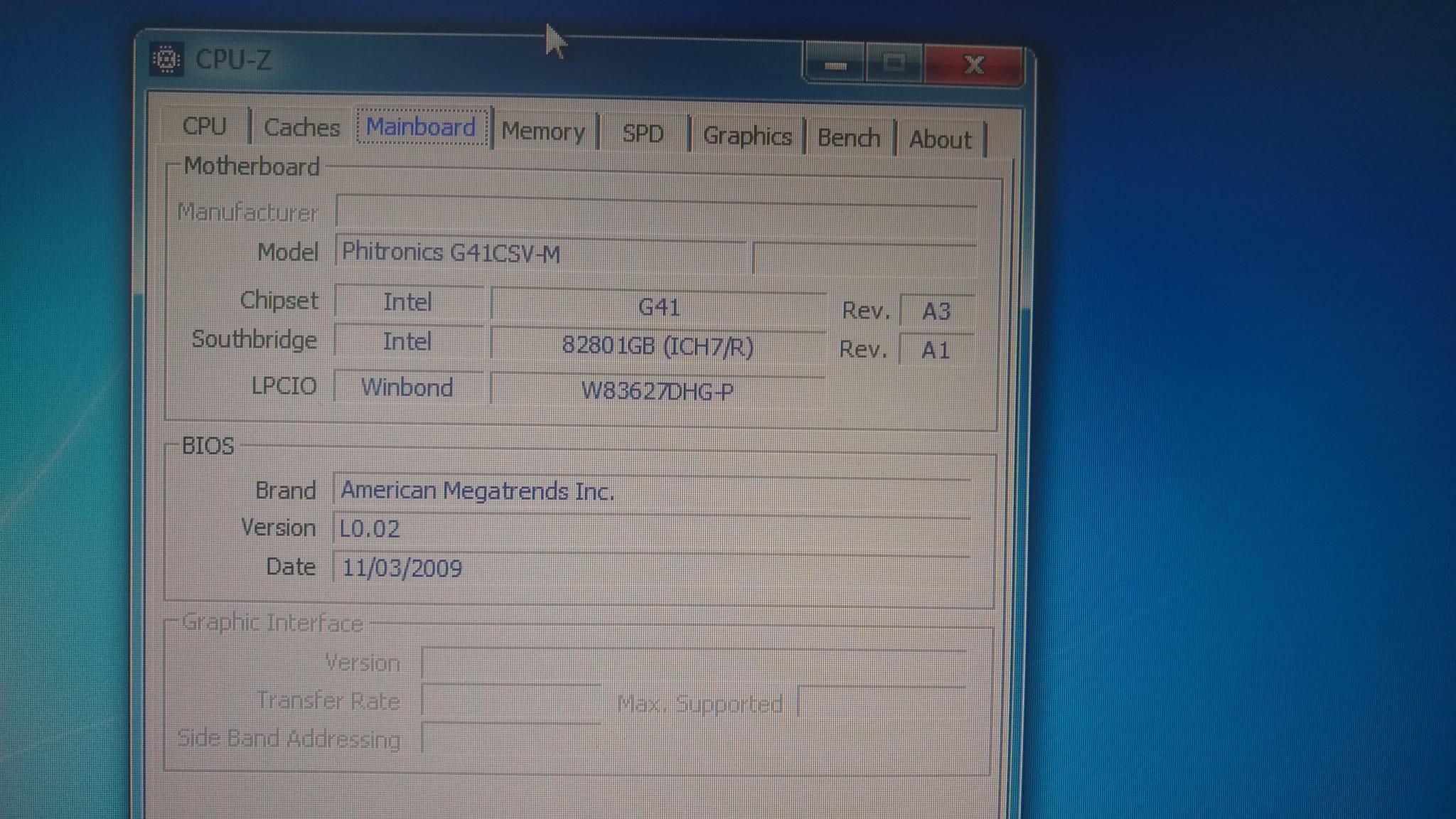Click the Max. Supported field
Viewport: 1456px width, 819px height.
pyautogui.click(x=882, y=704)
